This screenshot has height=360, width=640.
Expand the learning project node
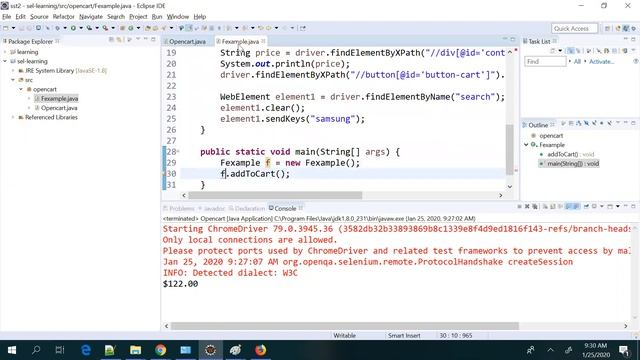click(5, 52)
